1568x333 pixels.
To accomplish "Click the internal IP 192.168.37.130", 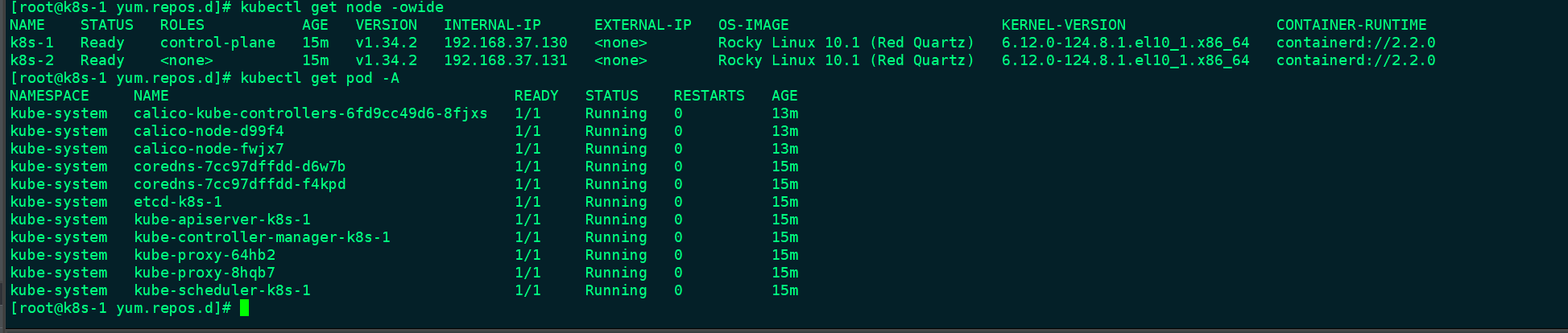I will [x=505, y=43].
